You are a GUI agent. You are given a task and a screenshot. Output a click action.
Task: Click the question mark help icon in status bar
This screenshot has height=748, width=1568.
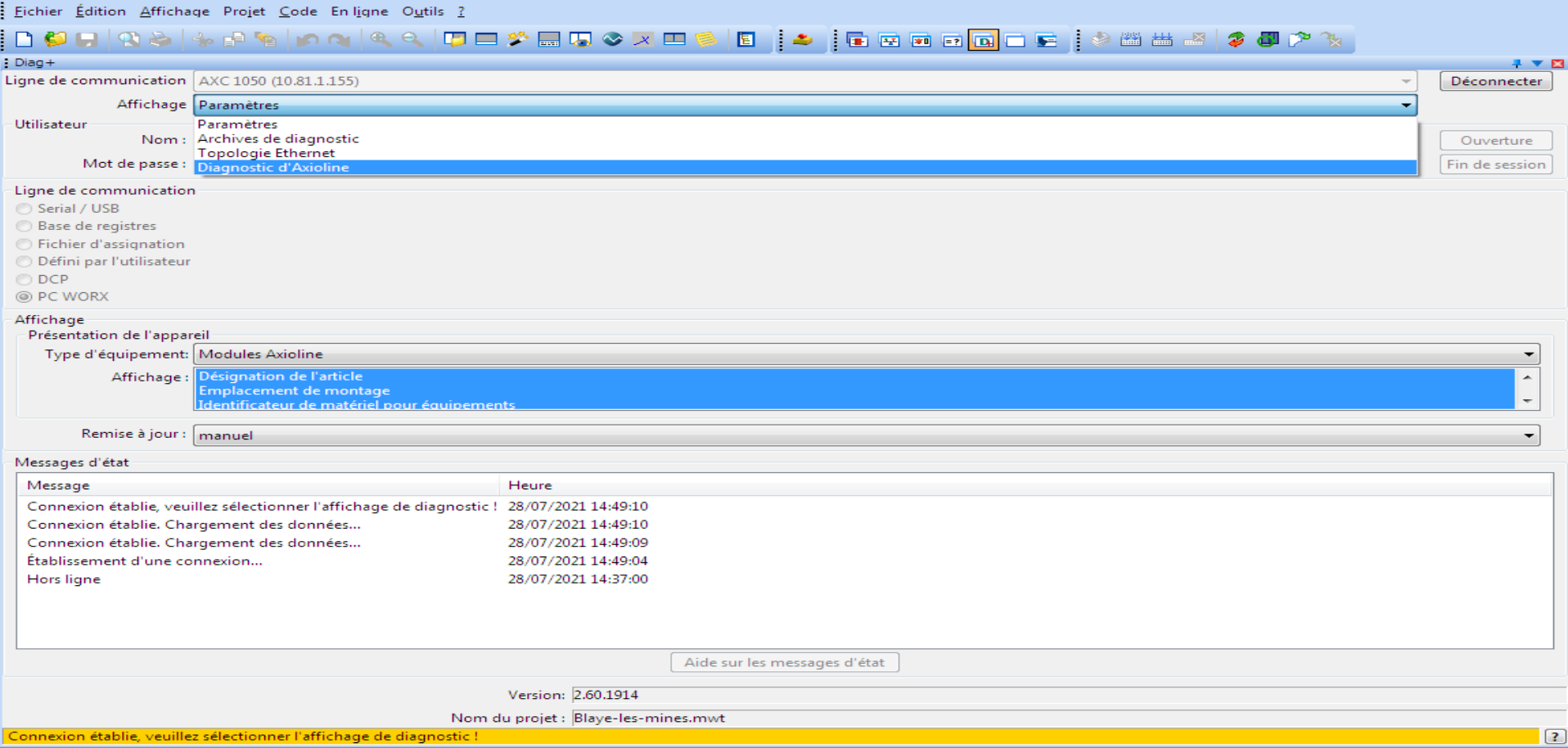click(x=1554, y=737)
